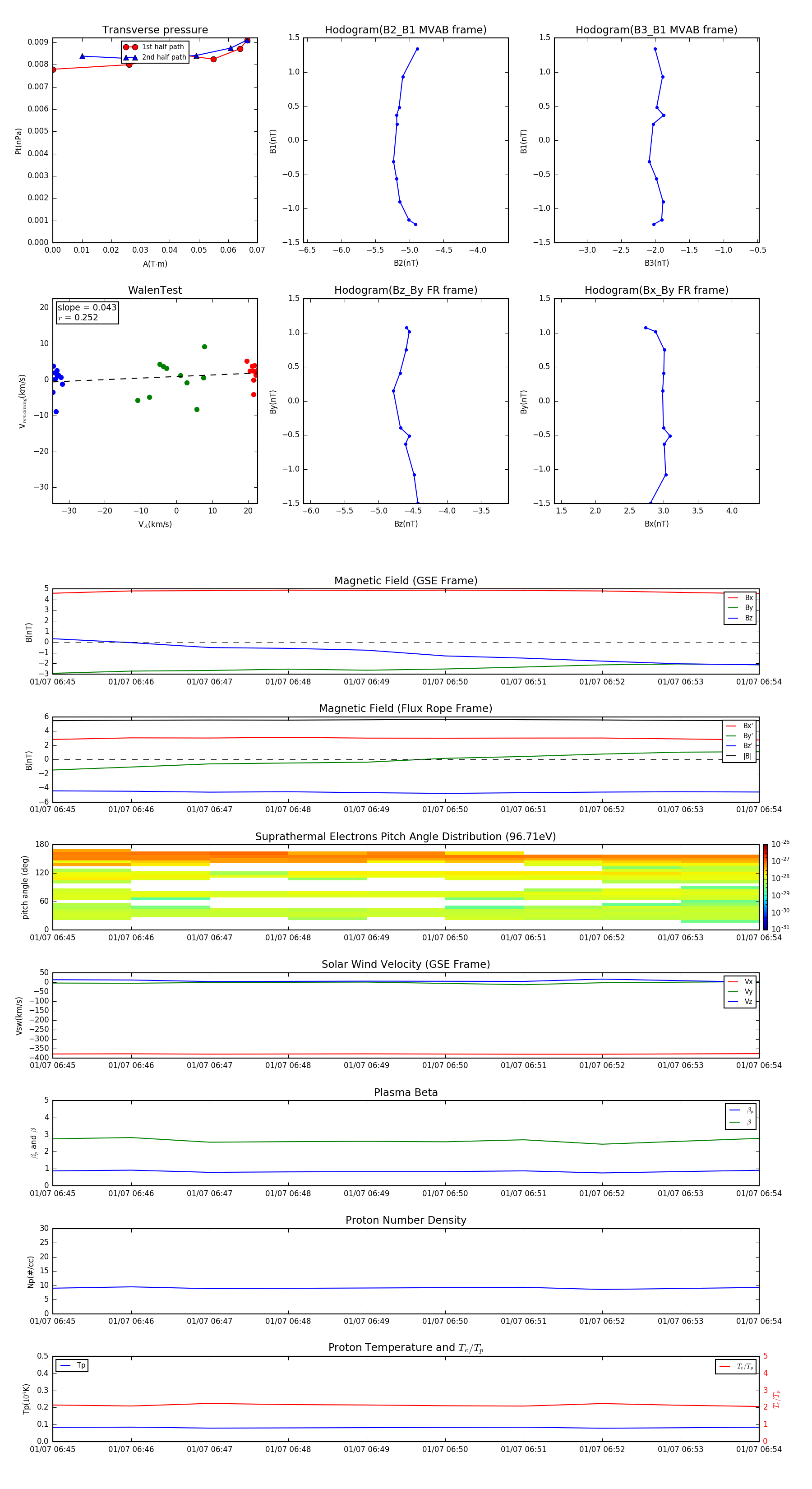Click the 'Magnetic Field (Flux Rope Frame)' title
Screen dimensions: 812x1489
[406, 708]
